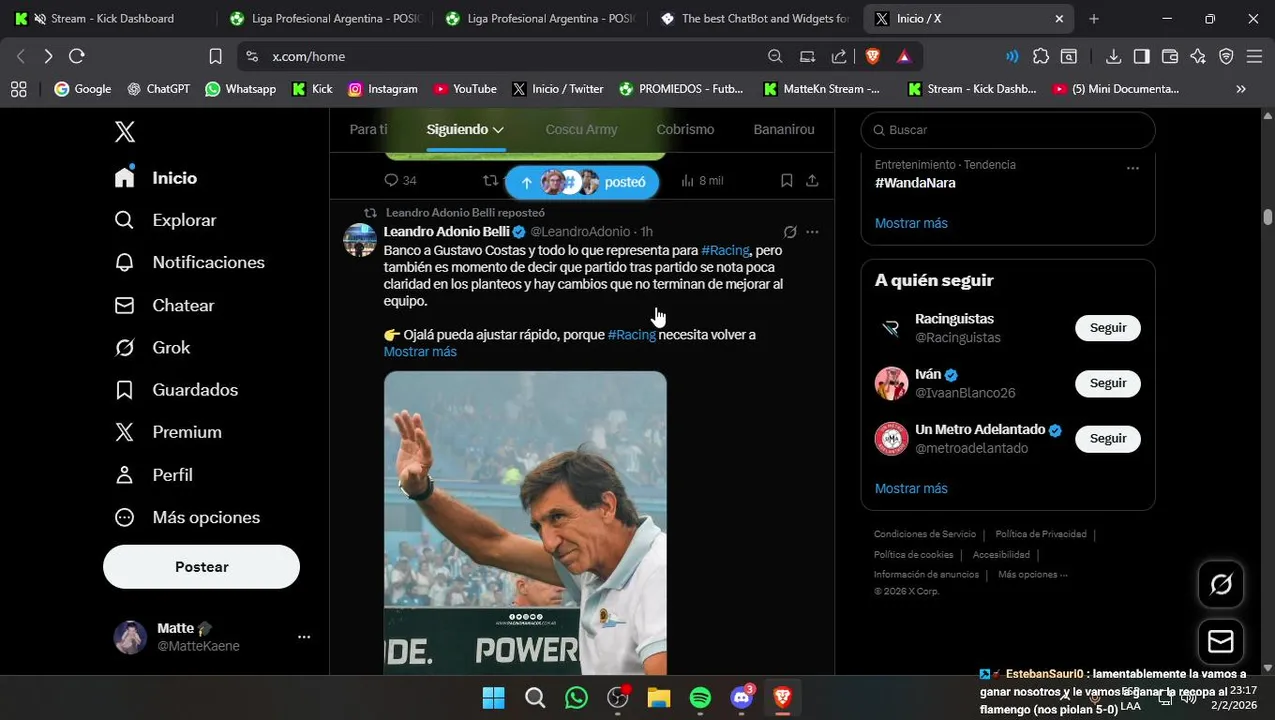This screenshot has height=720, width=1275.
Task: Follow Un Metro Adelantado account
Action: tap(1108, 438)
